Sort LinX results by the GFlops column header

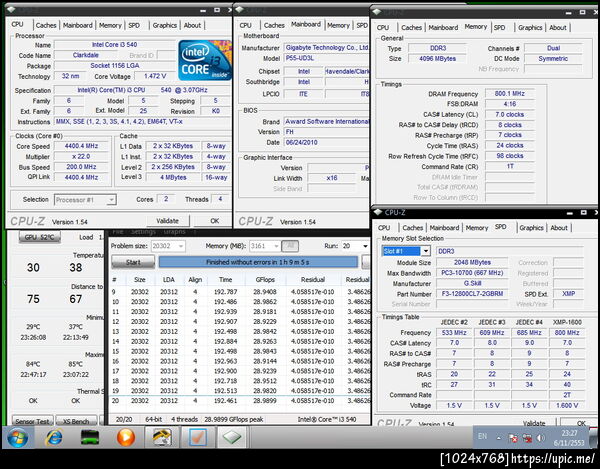coord(265,280)
